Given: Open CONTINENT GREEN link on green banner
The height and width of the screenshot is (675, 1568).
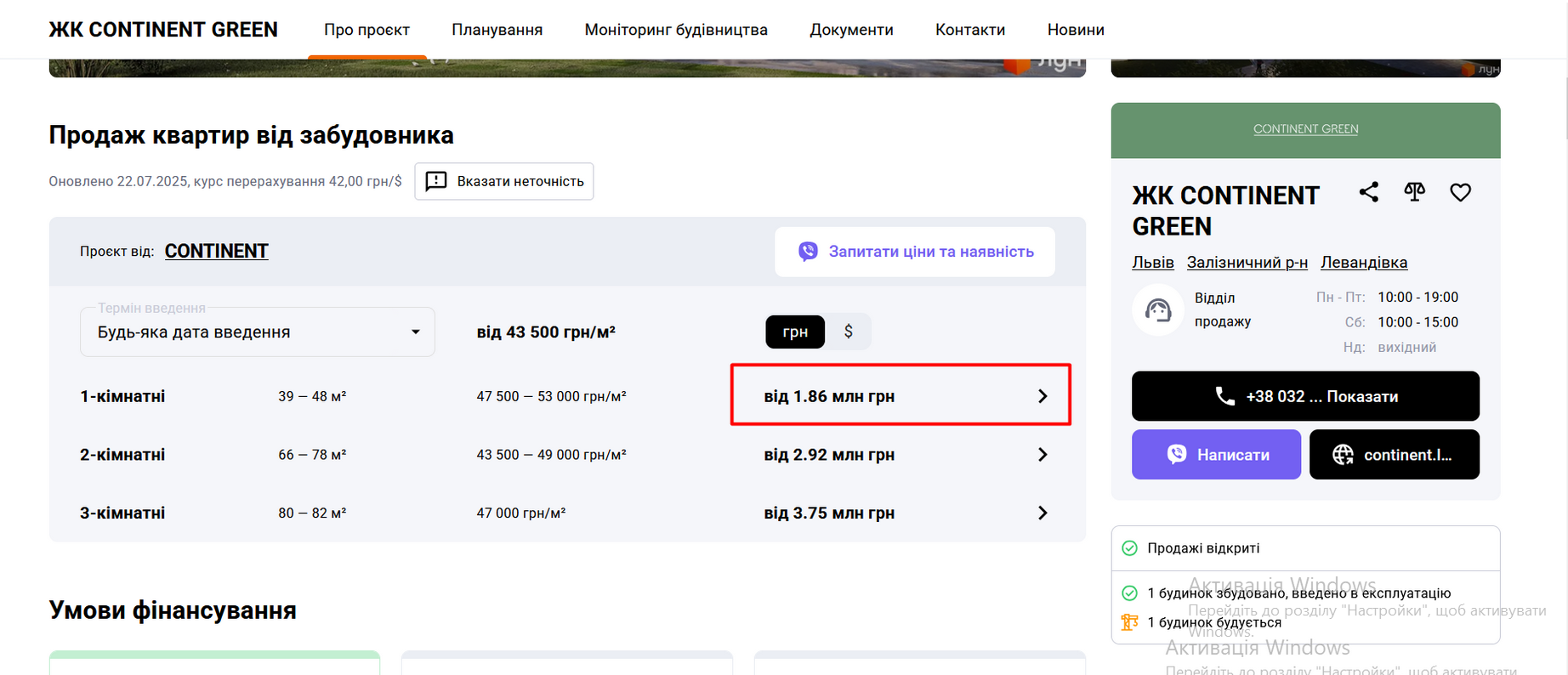Looking at the screenshot, I should pos(1305,129).
